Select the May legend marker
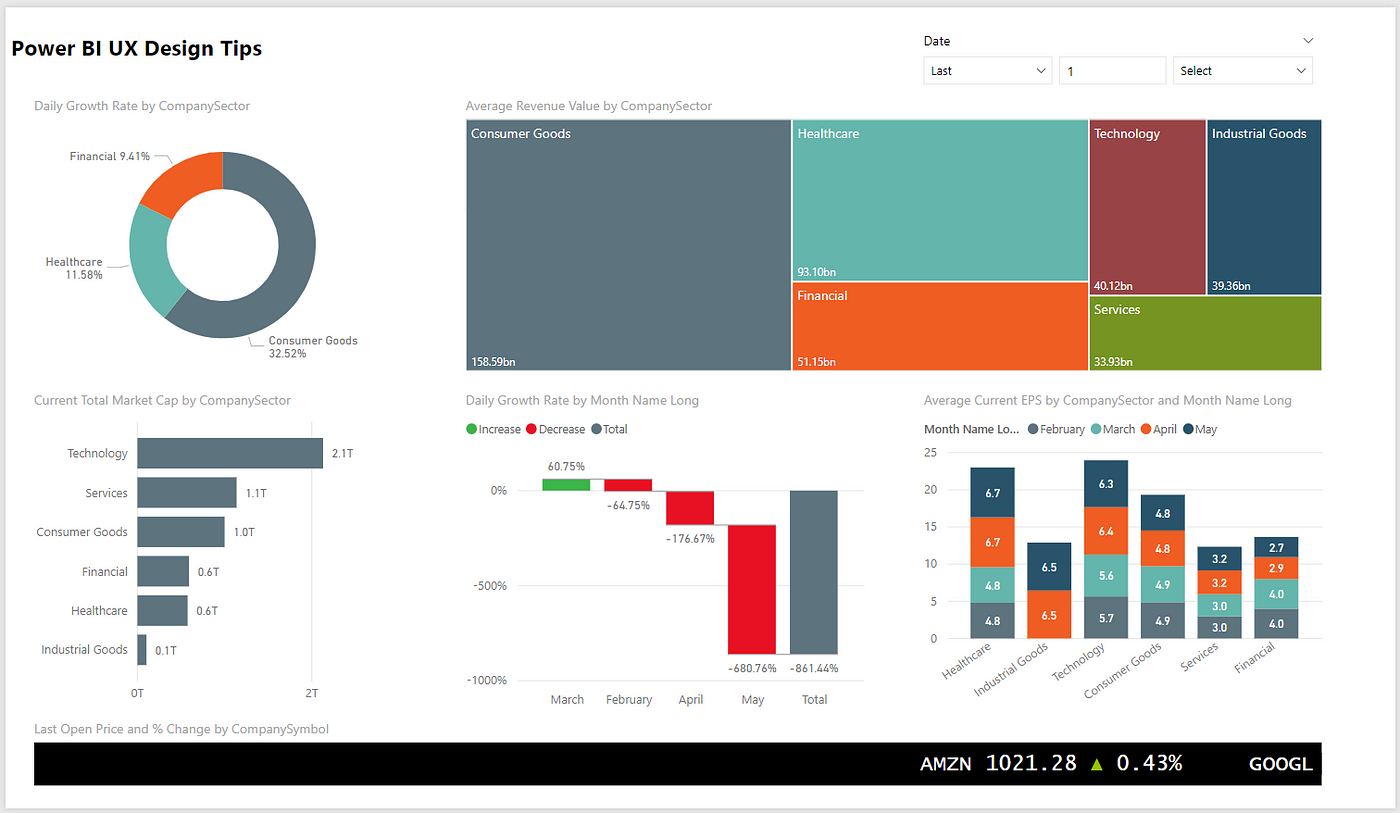 point(1188,429)
